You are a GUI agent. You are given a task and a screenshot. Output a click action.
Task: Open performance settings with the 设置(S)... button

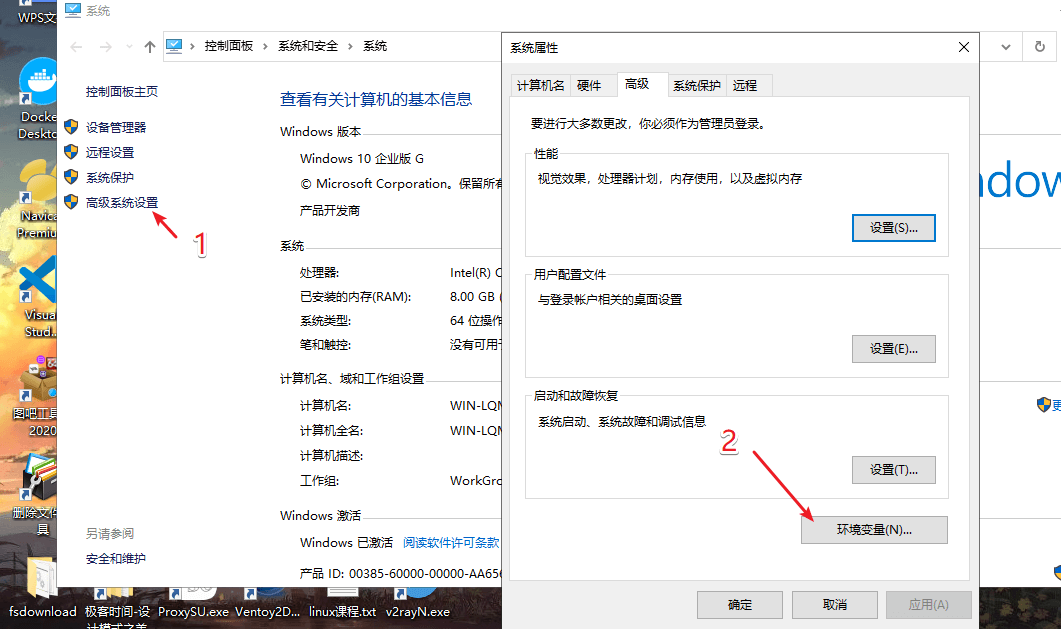click(x=893, y=228)
